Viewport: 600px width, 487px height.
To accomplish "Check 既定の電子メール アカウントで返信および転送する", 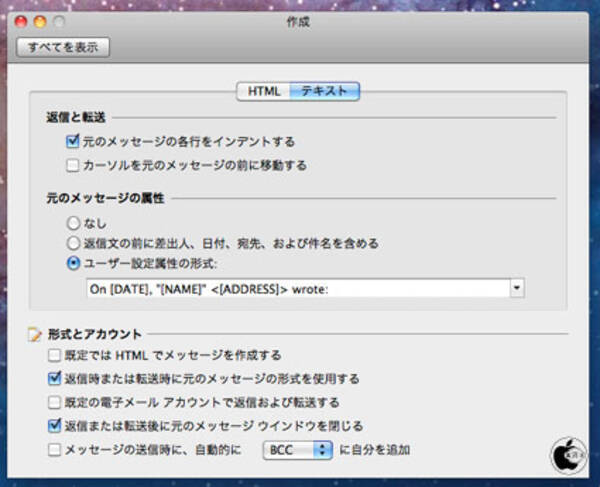I will click(54, 402).
